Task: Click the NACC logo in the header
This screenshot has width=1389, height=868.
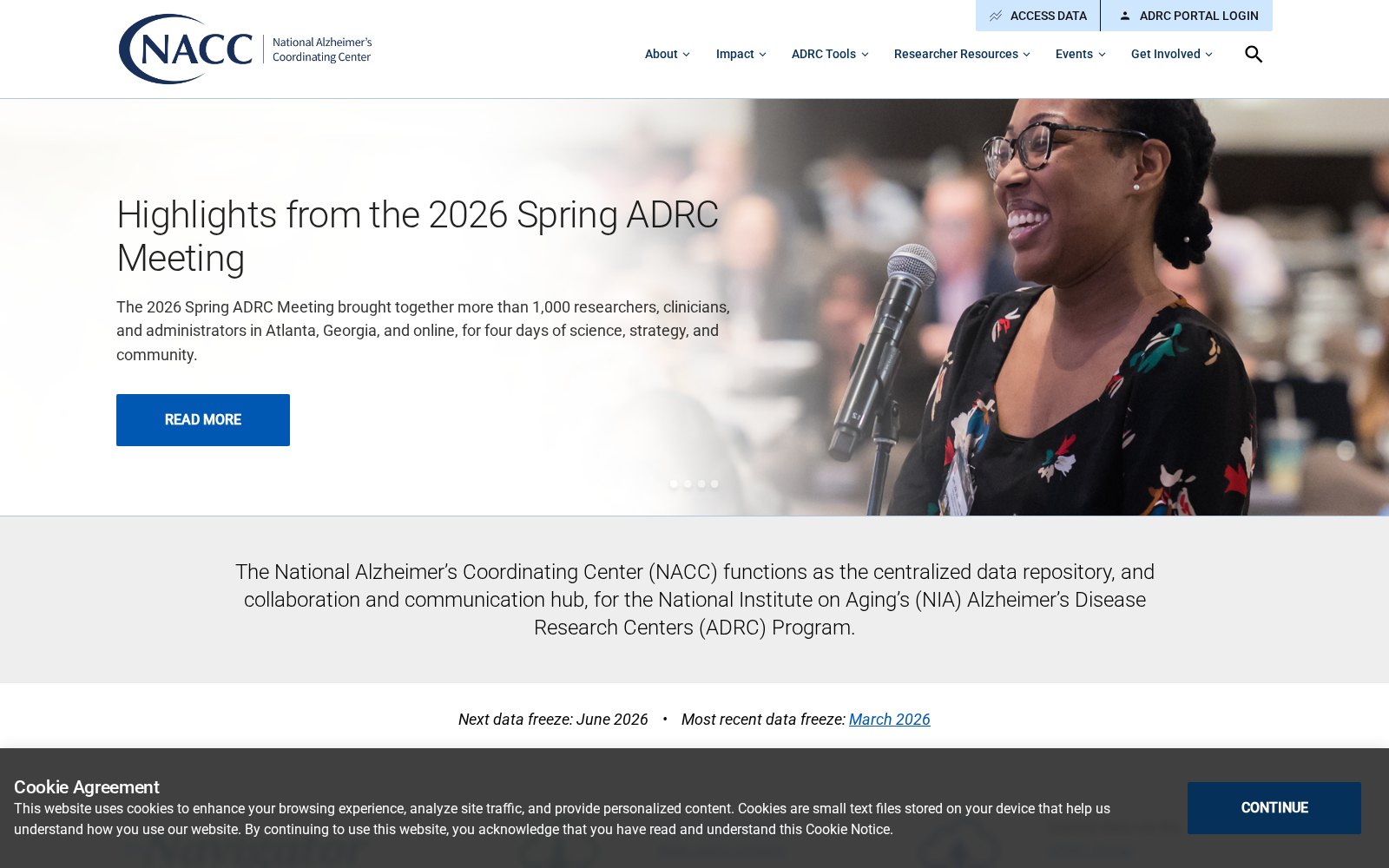Action: point(245,49)
